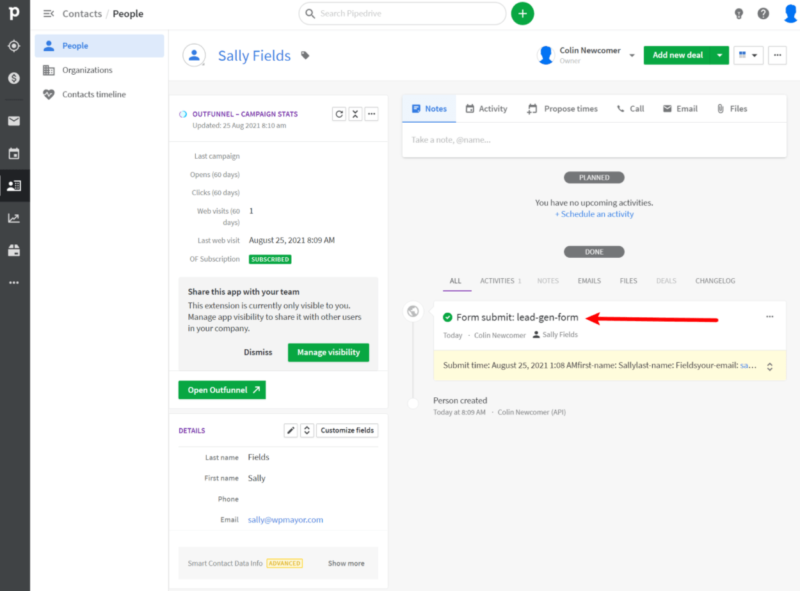Open the help question mark icon

[763, 14]
